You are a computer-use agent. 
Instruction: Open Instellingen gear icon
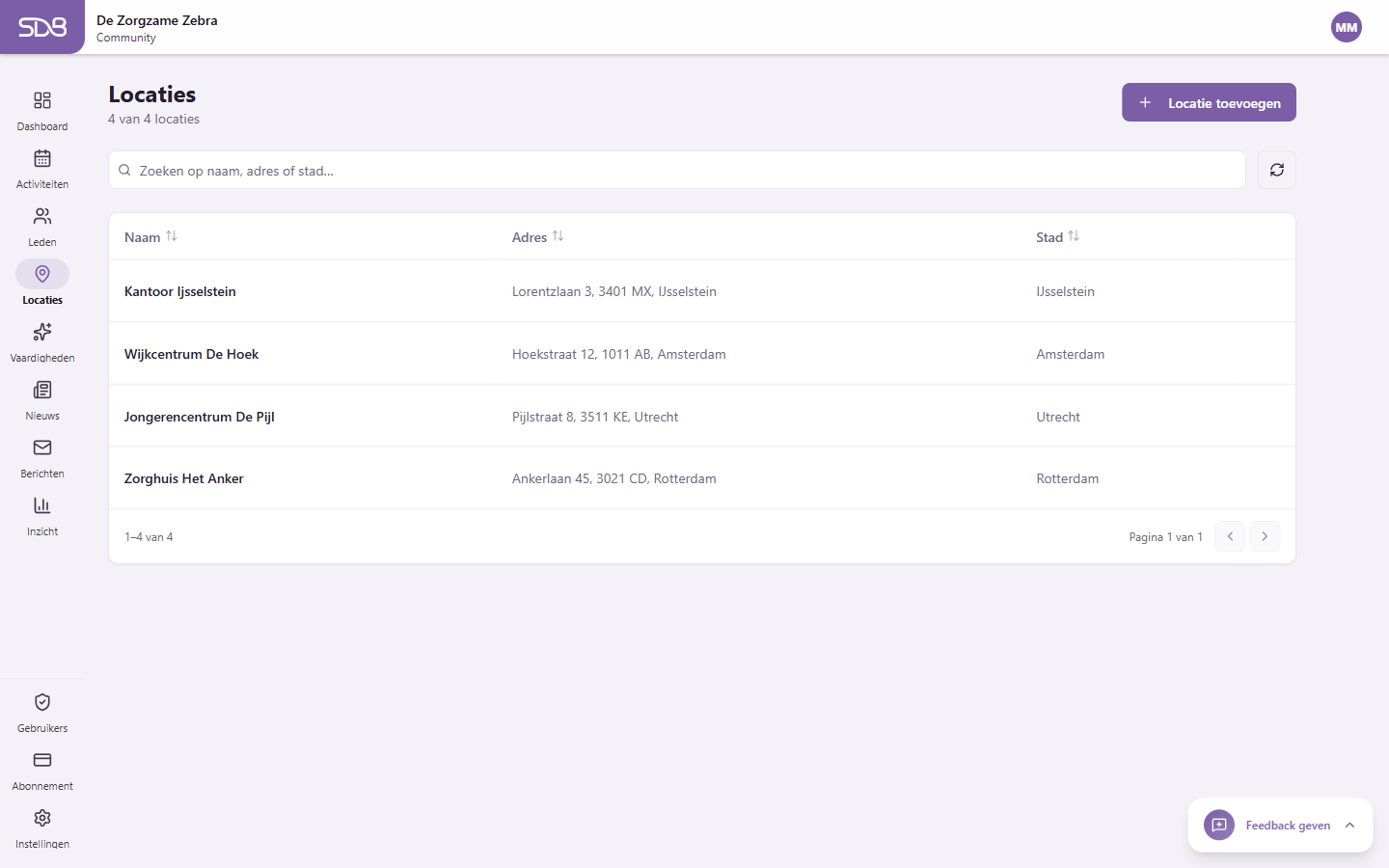[x=42, y=819]
